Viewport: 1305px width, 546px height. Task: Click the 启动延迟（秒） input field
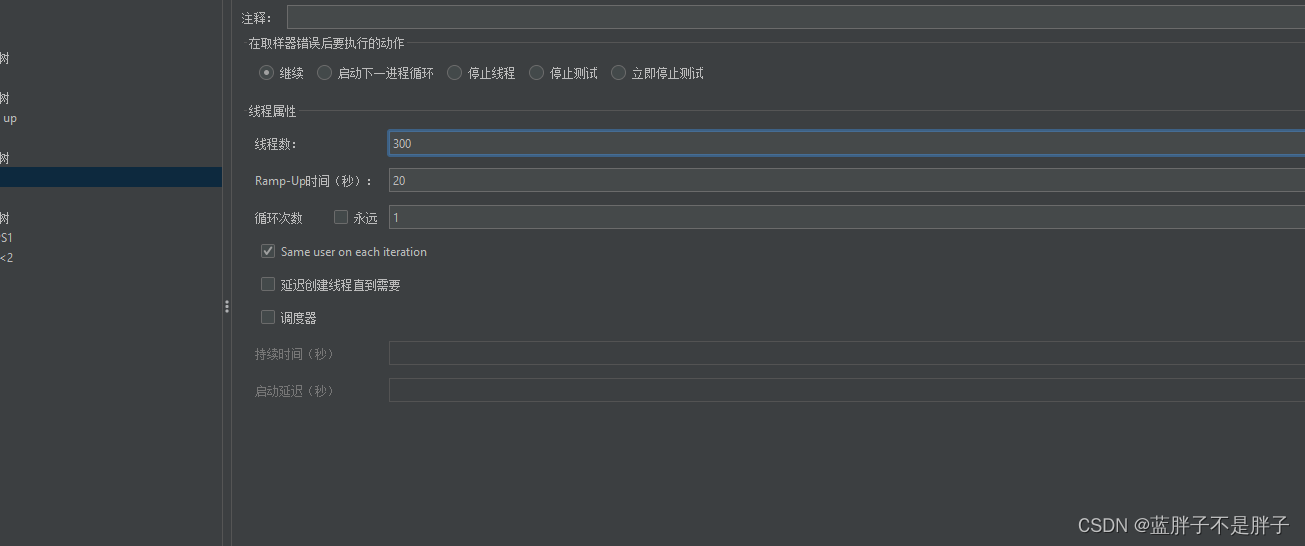847,390
